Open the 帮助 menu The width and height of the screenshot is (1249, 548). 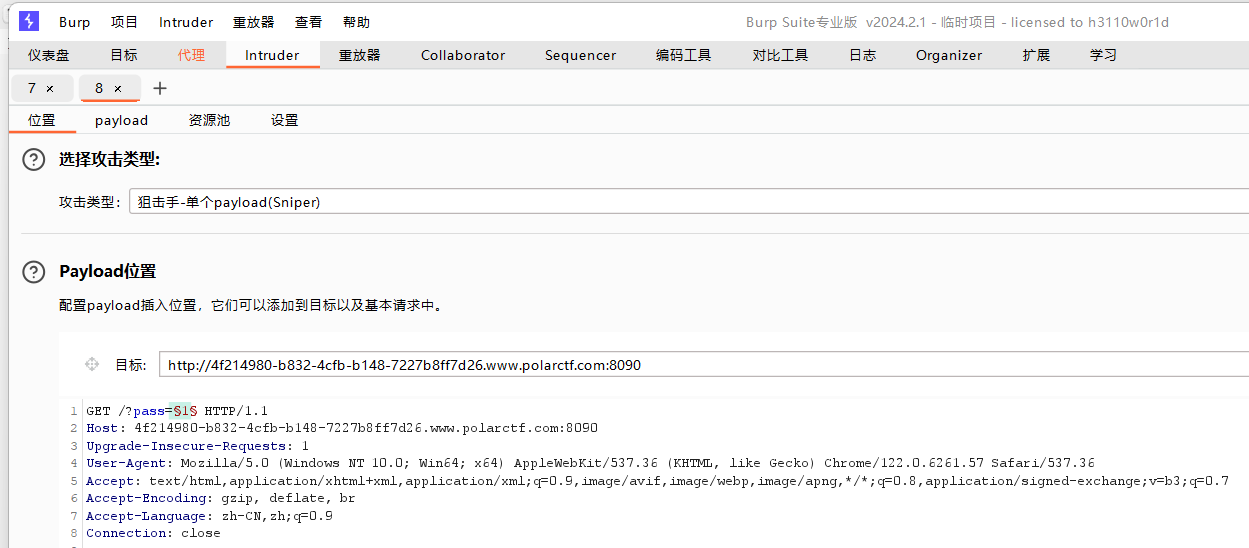click(356, 22)
